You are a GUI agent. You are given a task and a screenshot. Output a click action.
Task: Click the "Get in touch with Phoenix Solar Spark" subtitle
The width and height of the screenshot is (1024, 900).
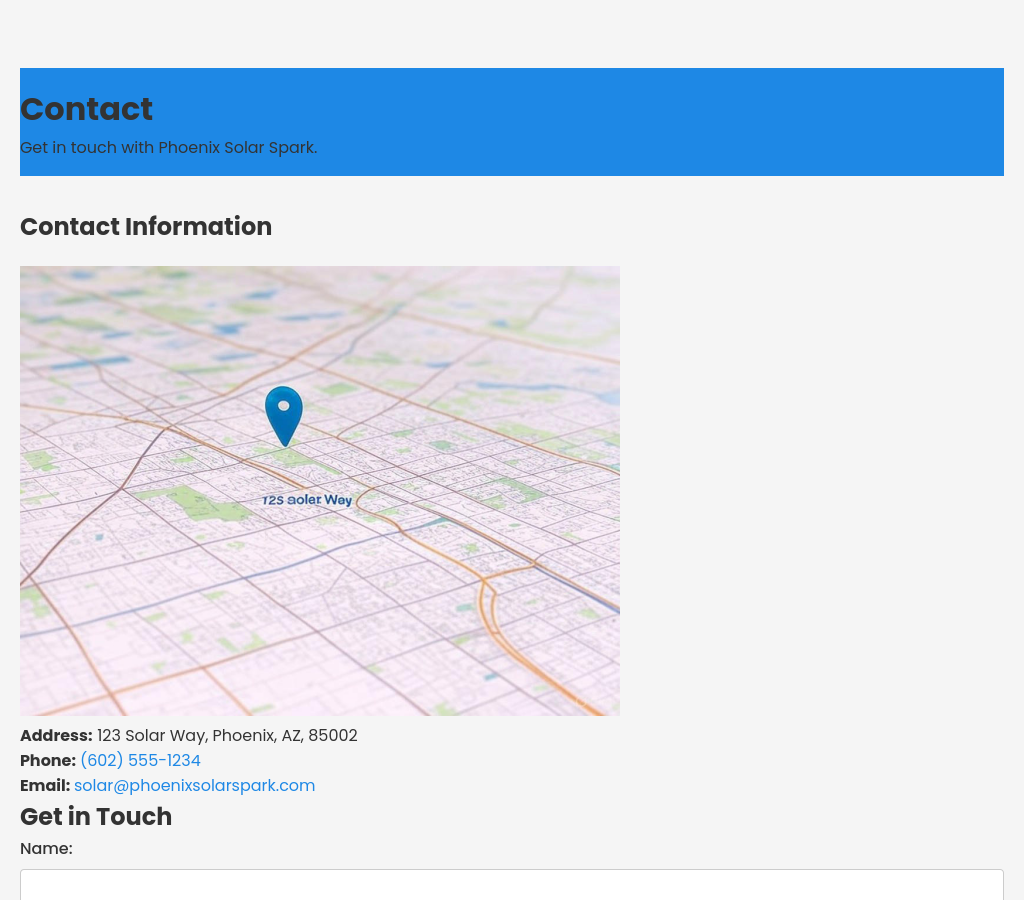pos(168,148)
